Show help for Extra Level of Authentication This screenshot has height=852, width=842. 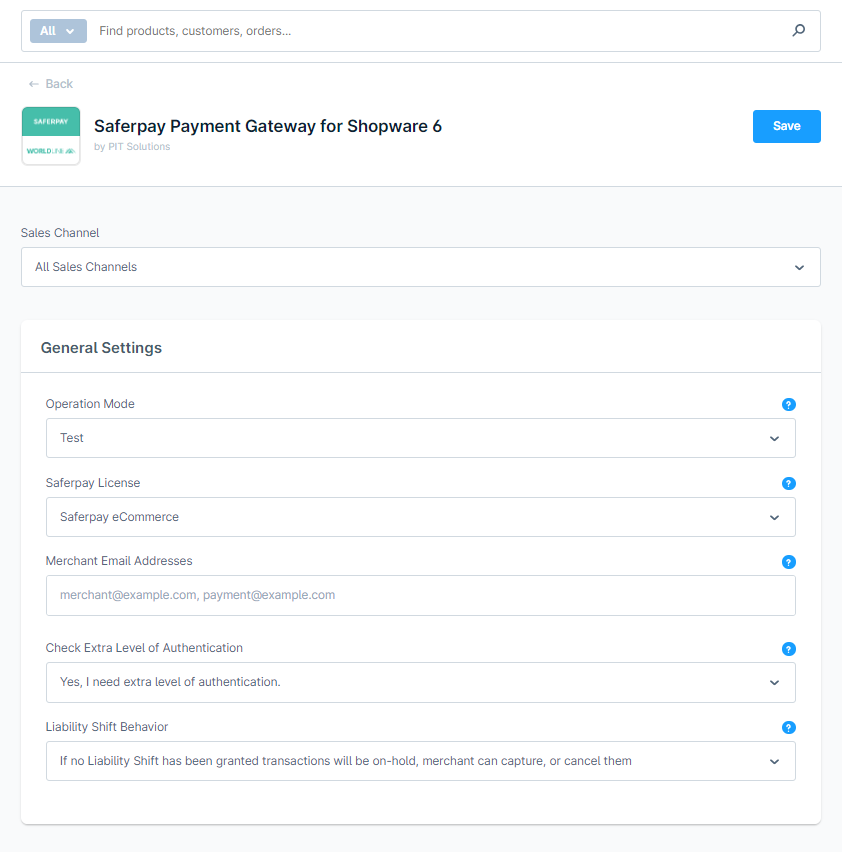(788, 649)
